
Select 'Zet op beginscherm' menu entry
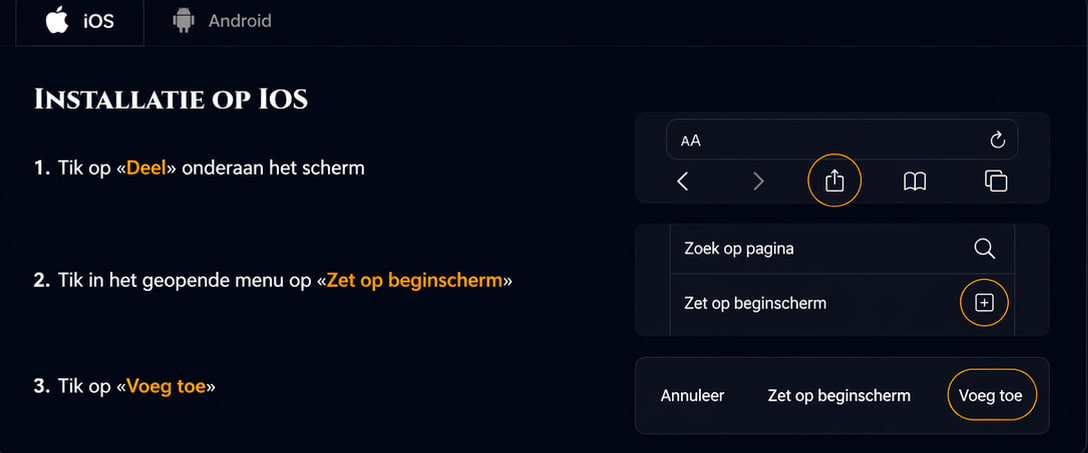point(755,303)
